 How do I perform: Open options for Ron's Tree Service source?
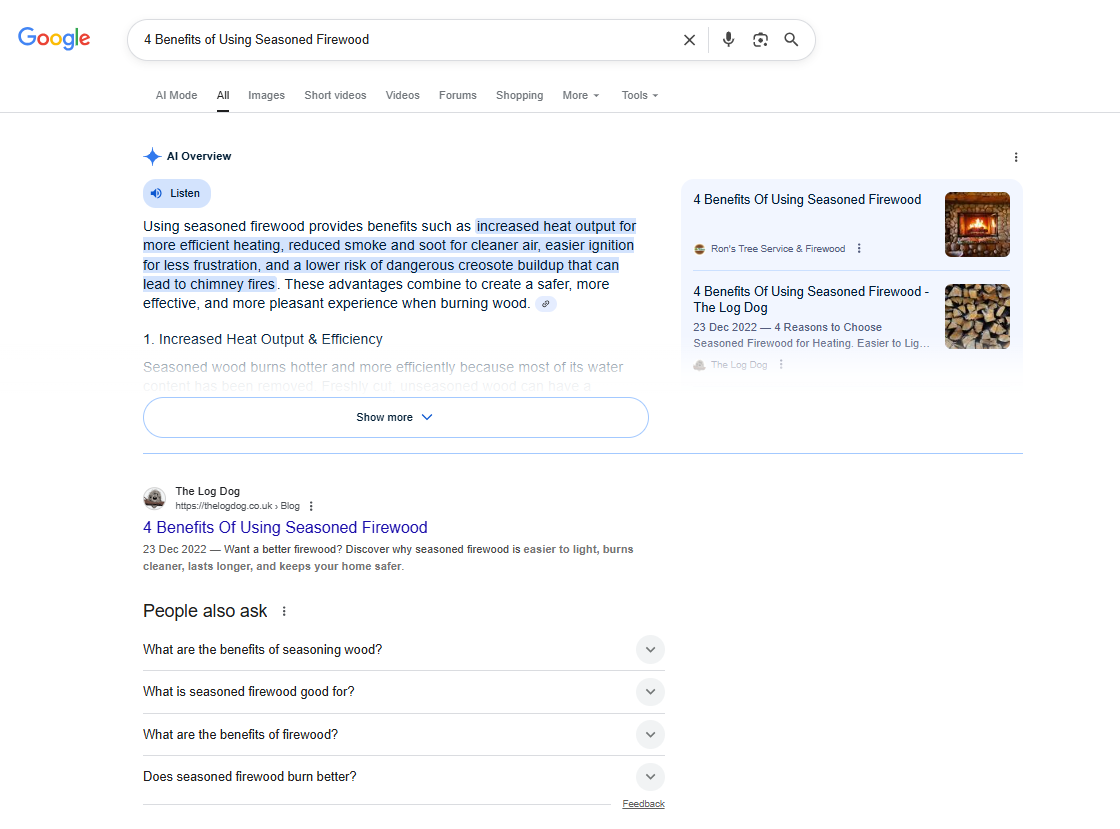pos(858,248)
